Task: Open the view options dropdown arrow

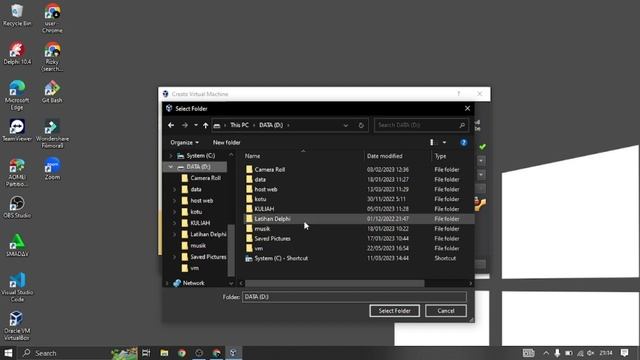Action: 444,142
